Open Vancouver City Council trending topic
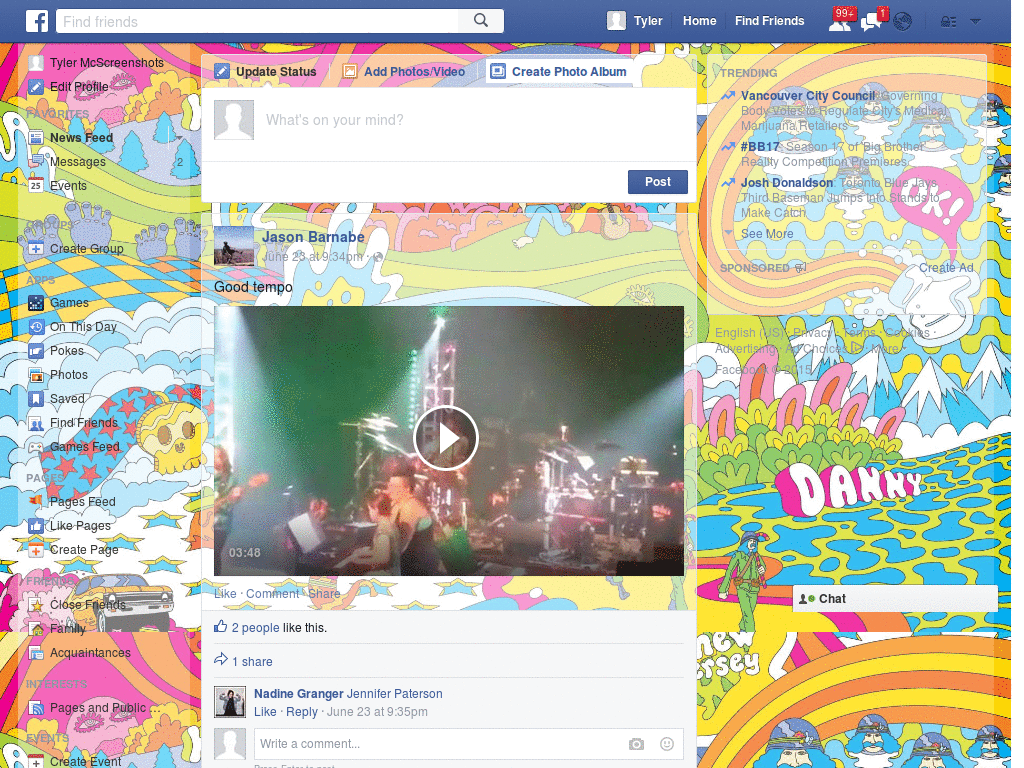Image resolution: width=1024 pixels, height=768 pixels. [807, 96]
